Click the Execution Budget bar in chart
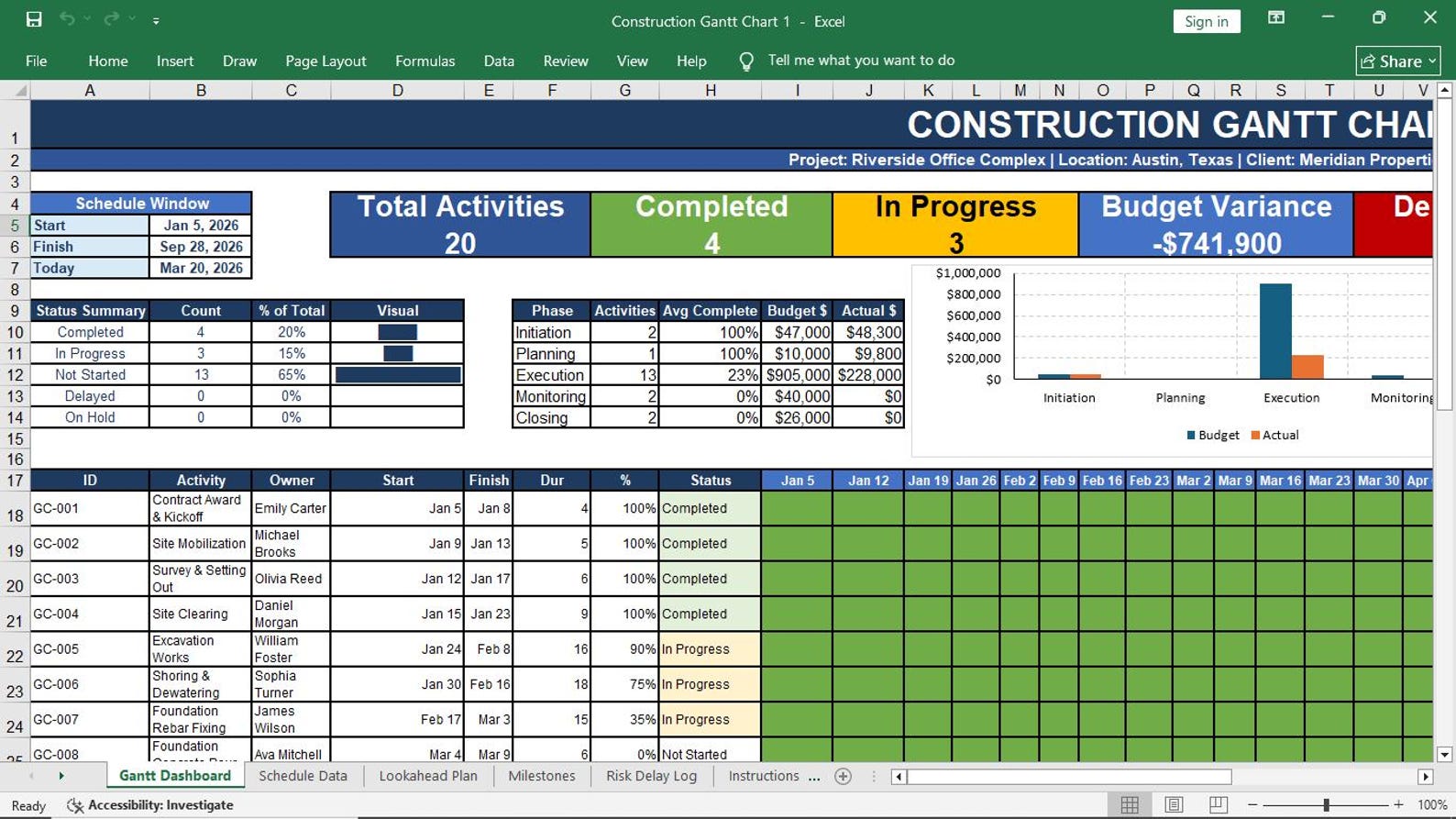Image resolution: width=1456 pixels, height=819 pixels. point(1275,331)
